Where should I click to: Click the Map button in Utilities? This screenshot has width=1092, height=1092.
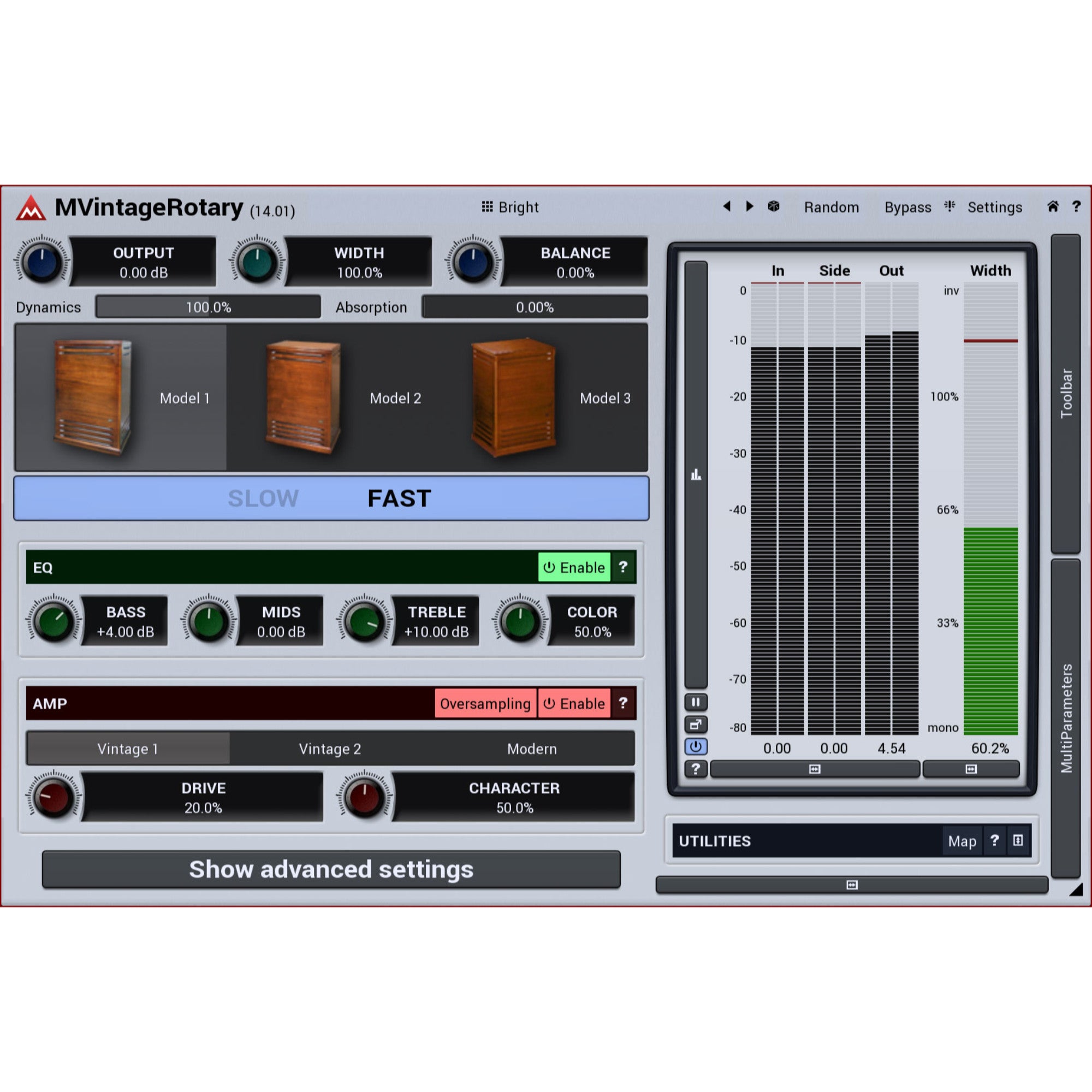coord(962,841)
